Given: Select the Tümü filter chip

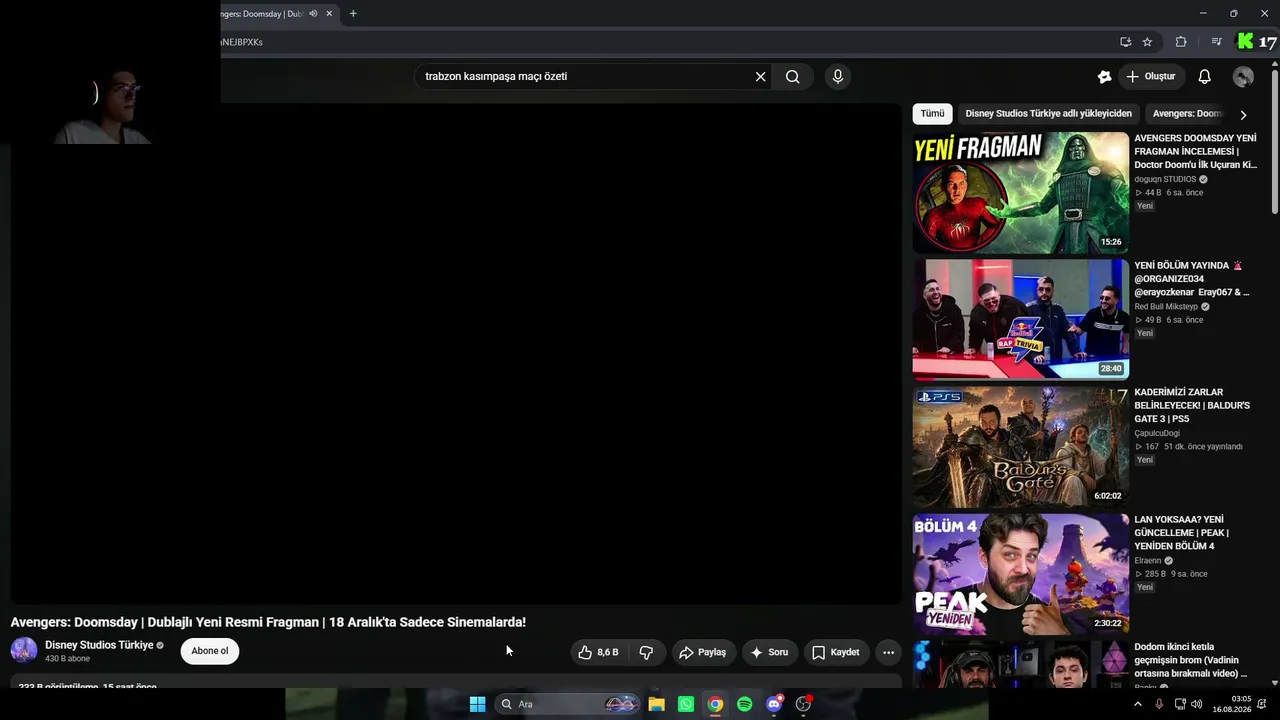Looking at the screenshot, I should point(932,114).
